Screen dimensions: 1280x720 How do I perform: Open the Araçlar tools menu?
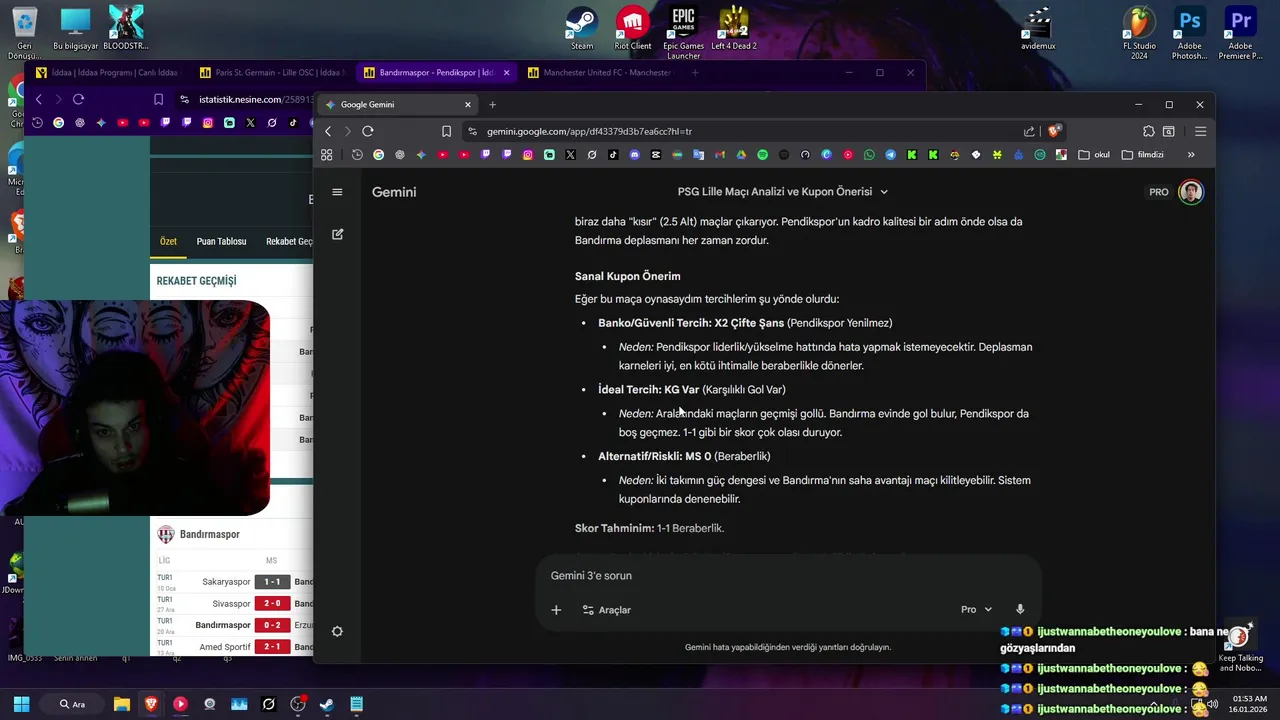[606, 610]
